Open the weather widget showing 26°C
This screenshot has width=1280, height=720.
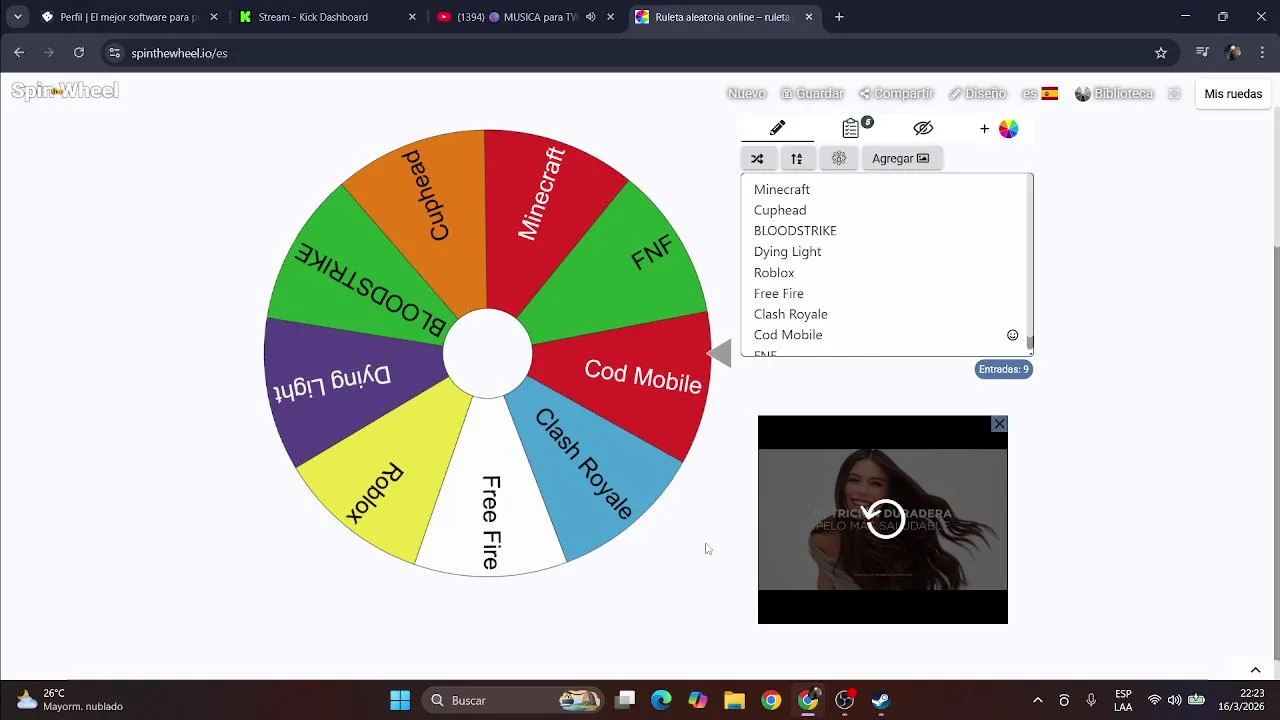click(70, 700)
